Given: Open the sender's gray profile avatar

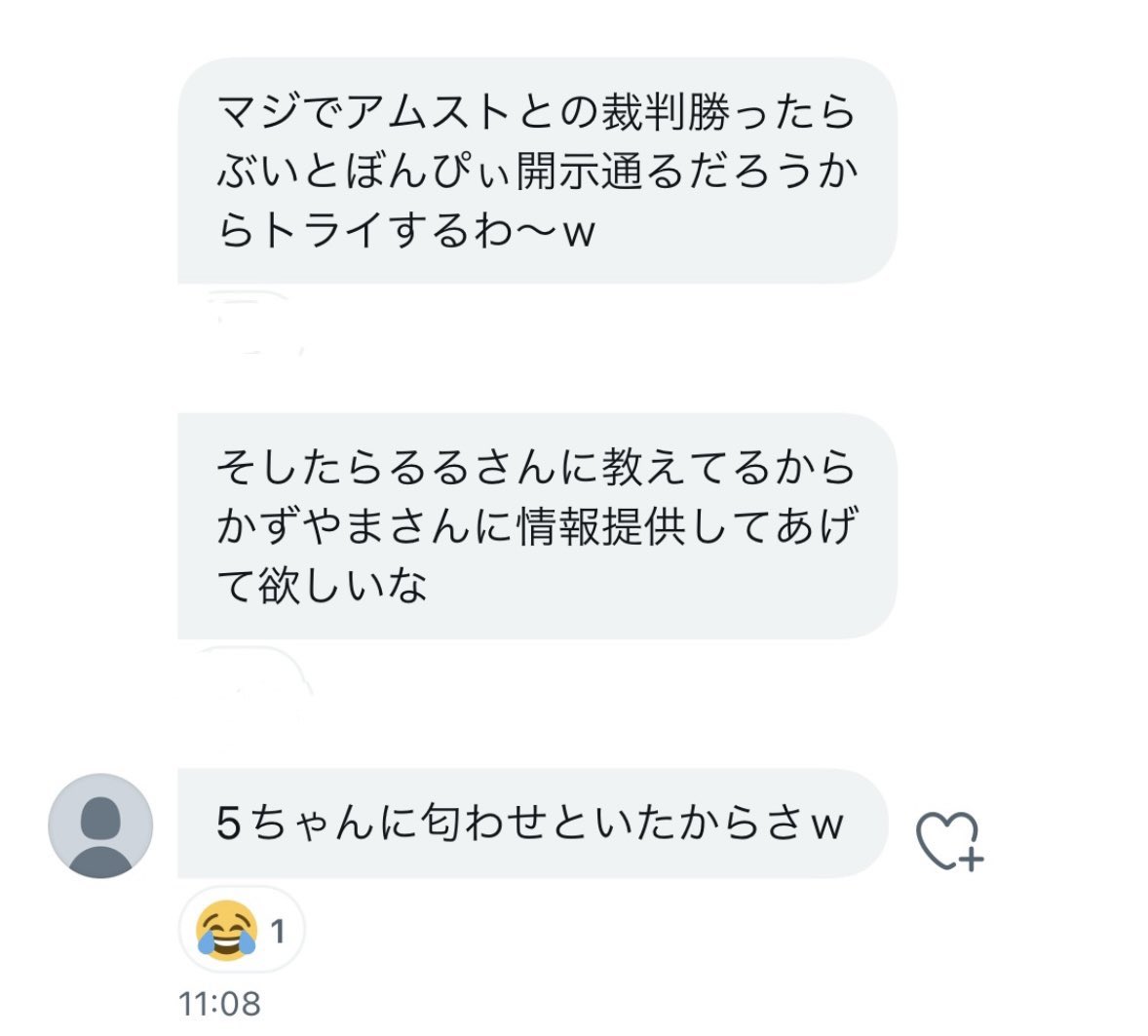Looking at the screenshot, I should [100, 825].
